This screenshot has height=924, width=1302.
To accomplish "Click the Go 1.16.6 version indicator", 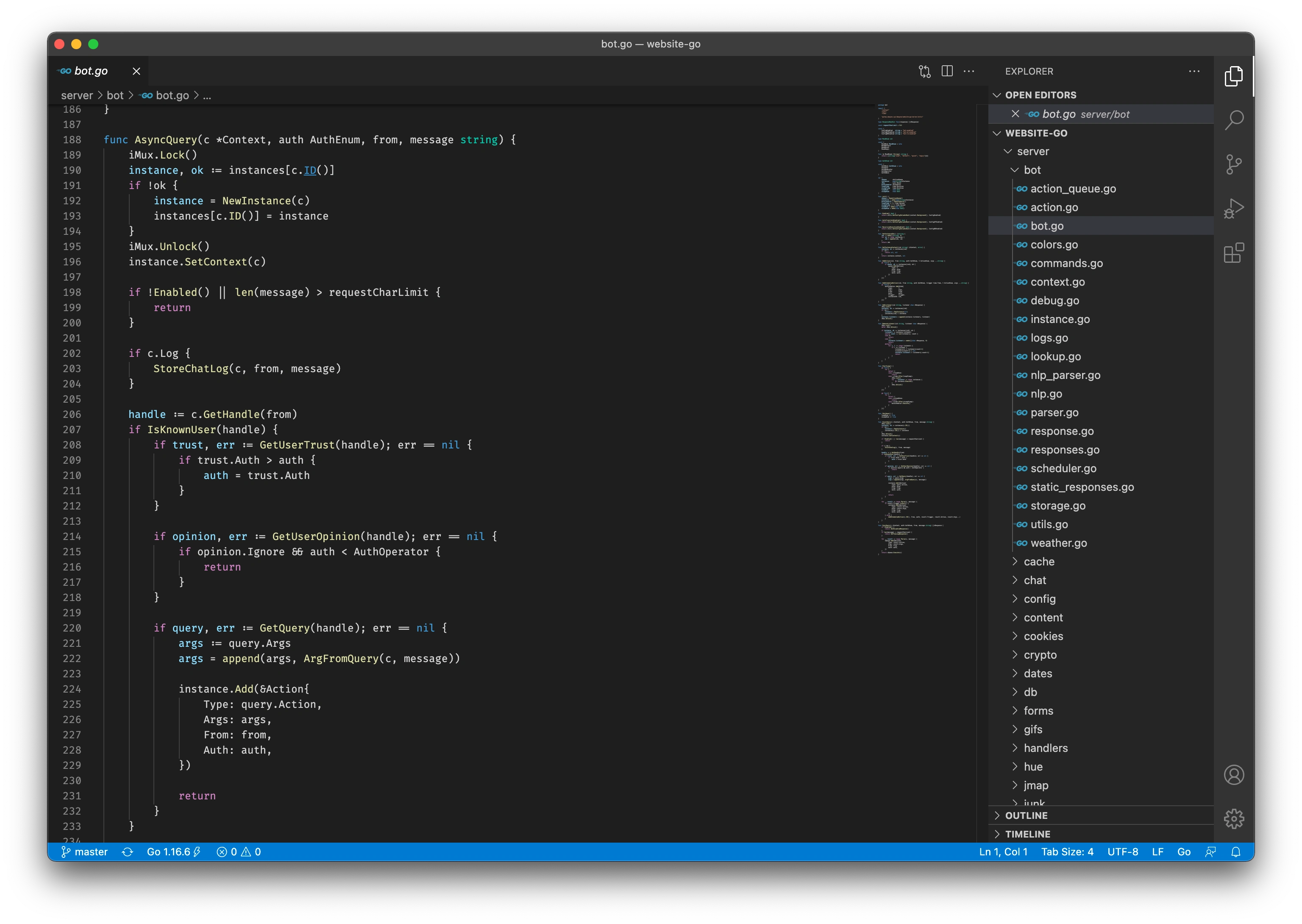I will pos(173,852).
